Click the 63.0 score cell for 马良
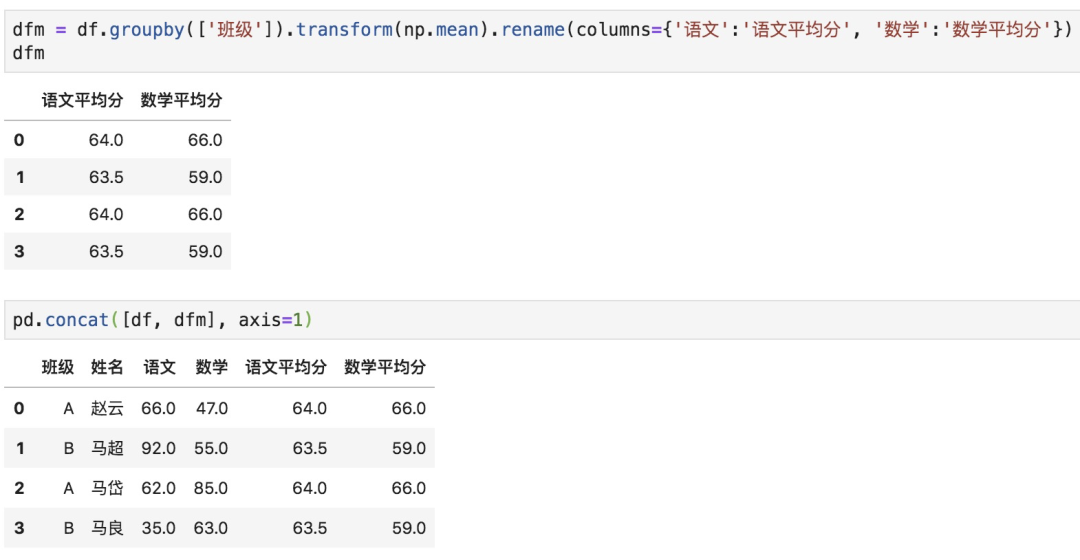This screenshot has width=1080, height=560. pos(211,528)
